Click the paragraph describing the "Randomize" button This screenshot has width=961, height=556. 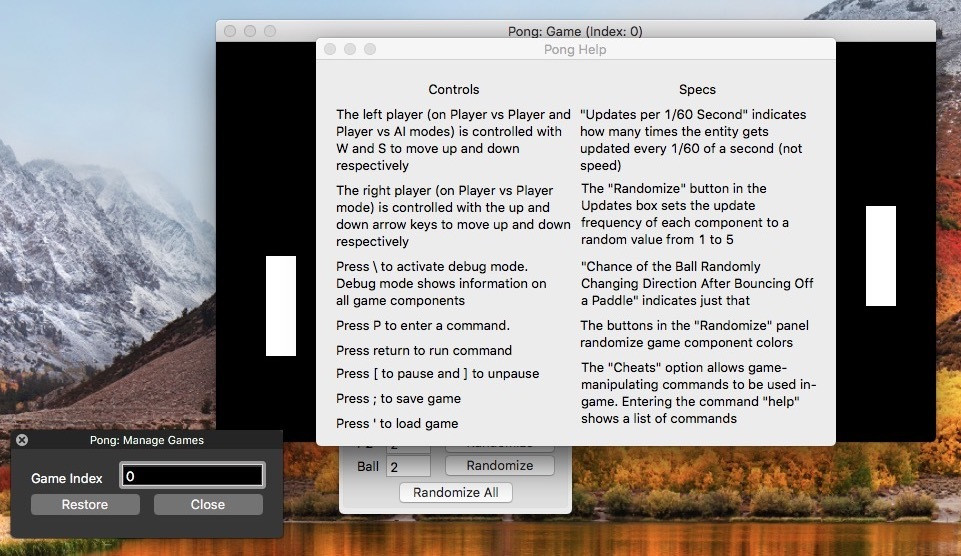pos(685,214)
